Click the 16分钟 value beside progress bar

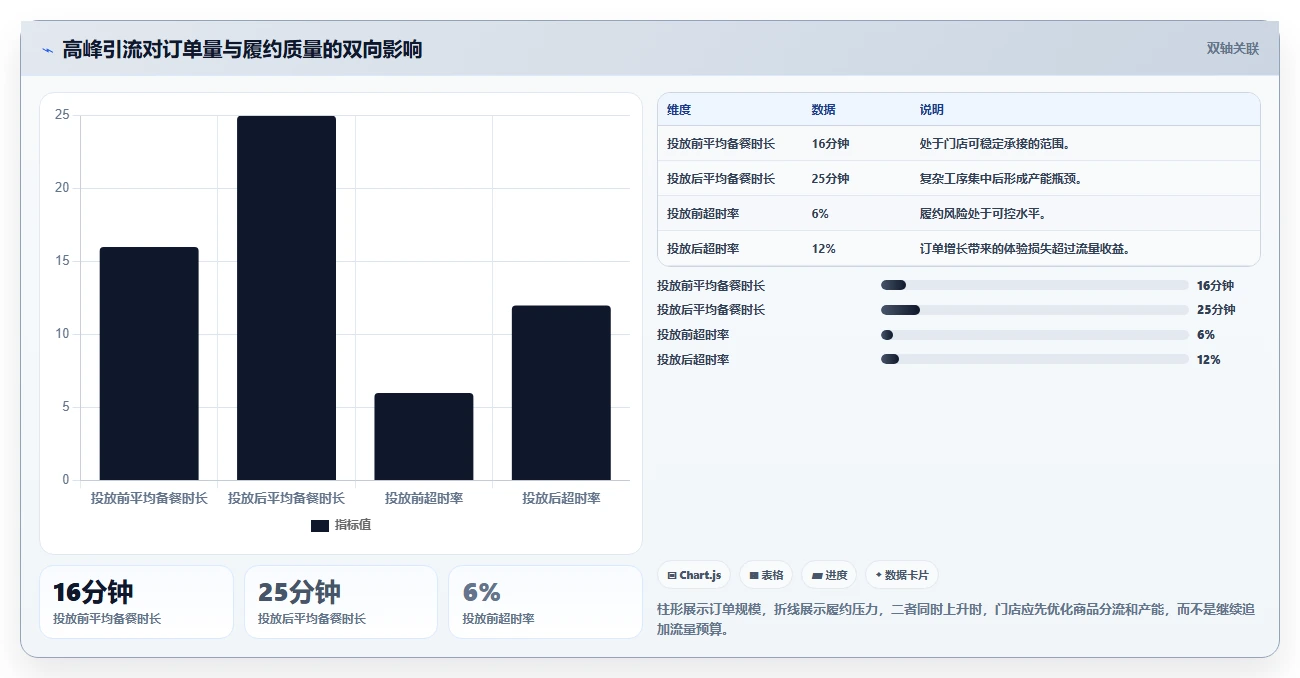[x=1216, y=285]
